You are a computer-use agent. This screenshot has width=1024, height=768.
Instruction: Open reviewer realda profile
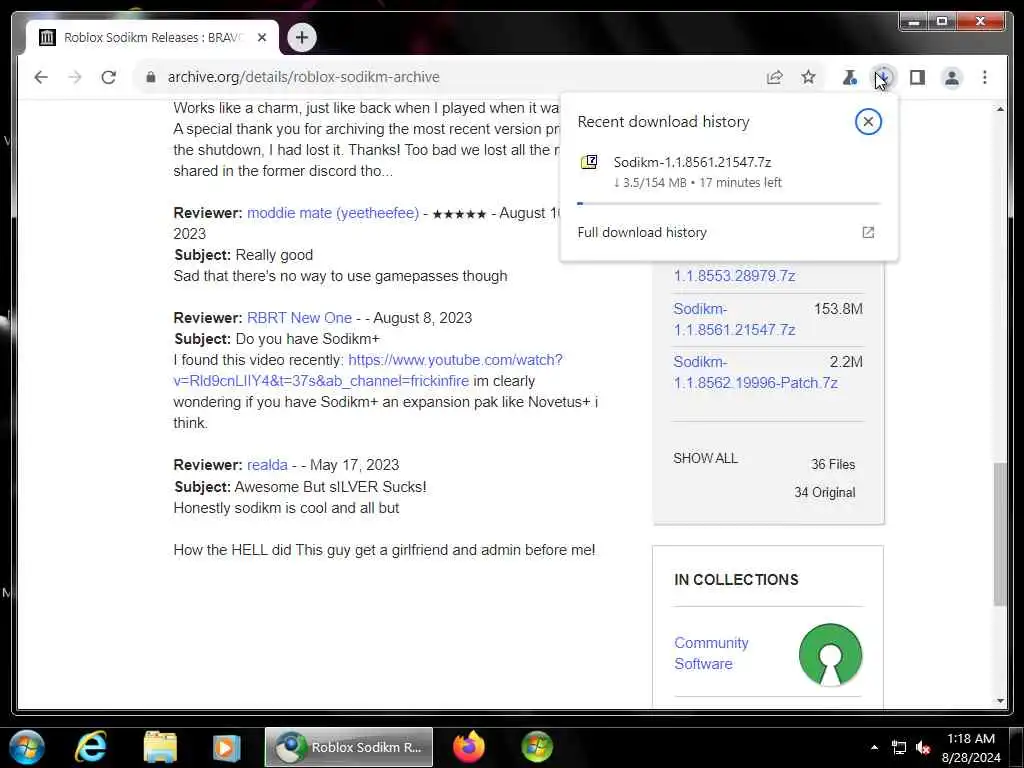(267, 465)
